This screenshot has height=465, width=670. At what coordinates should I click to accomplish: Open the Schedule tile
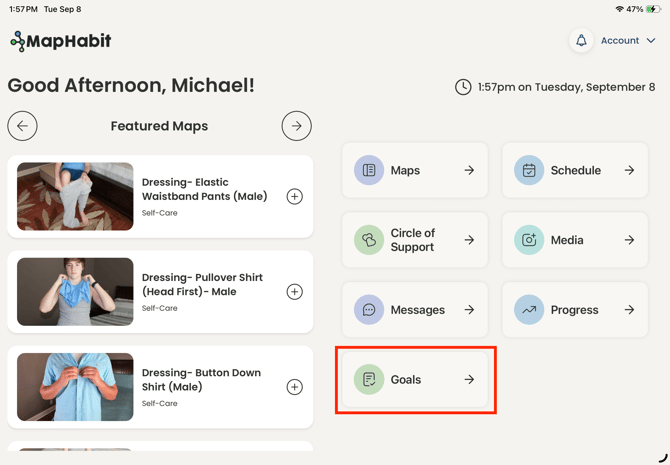575,170
